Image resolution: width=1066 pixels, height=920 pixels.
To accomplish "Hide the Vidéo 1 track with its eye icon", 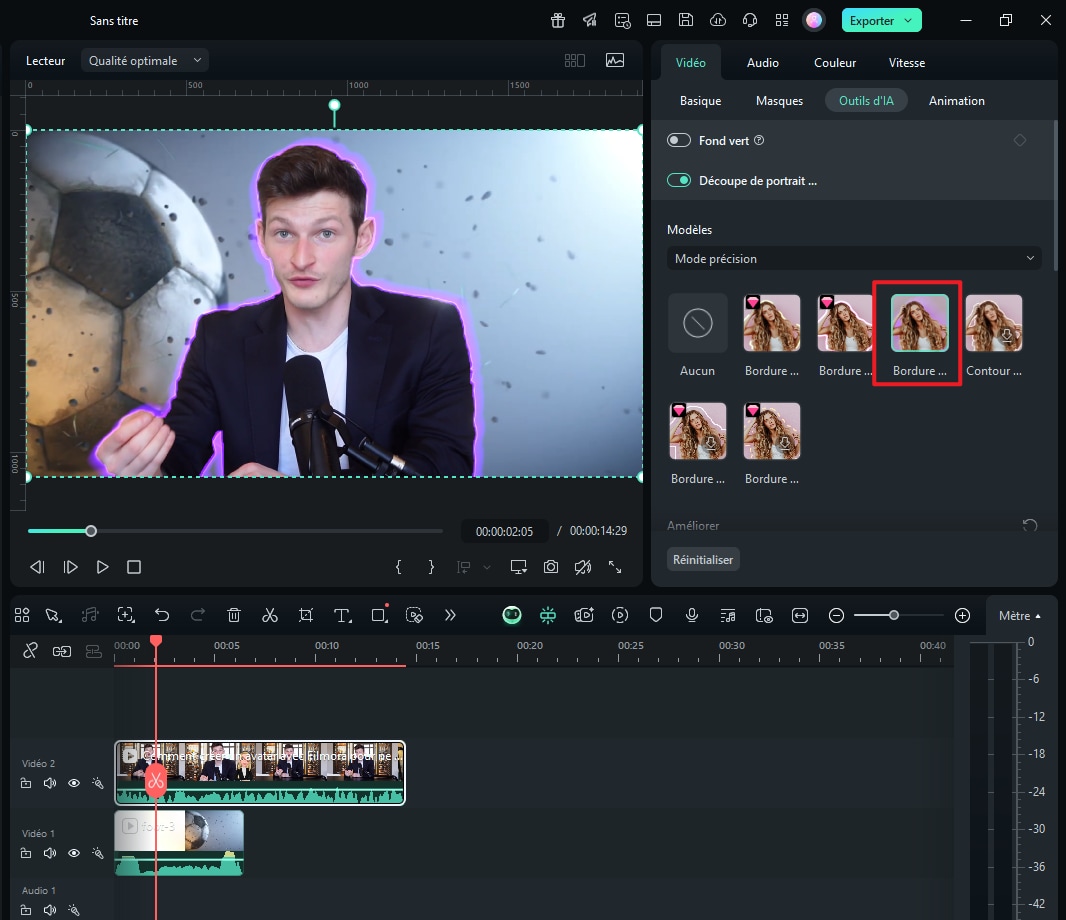I will click(x=74, y=853).
